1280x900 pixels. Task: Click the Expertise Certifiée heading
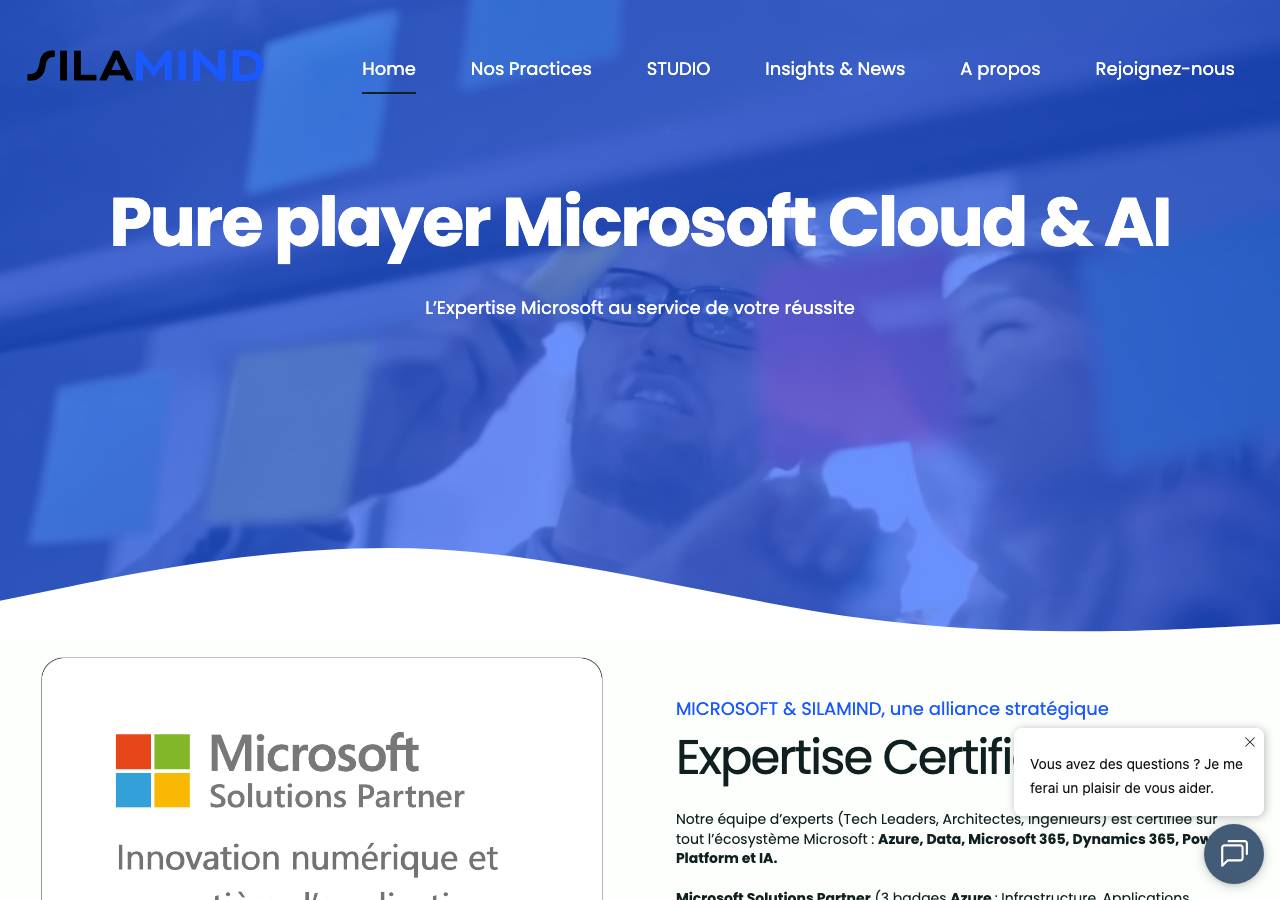coord(845,758)
